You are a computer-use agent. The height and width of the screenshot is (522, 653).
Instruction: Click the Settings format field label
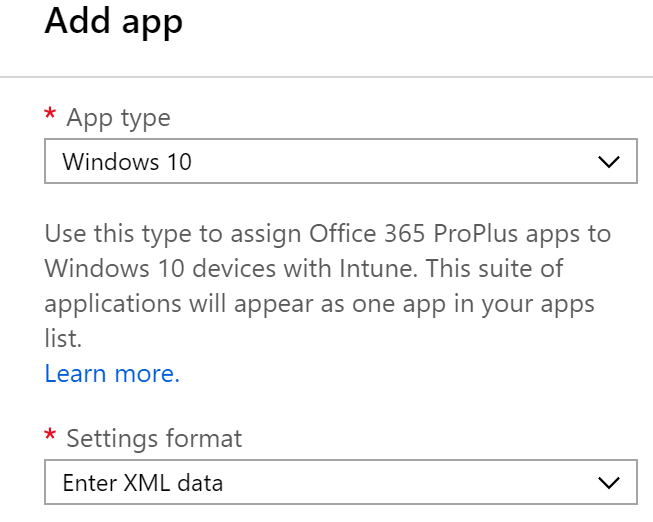154,438
